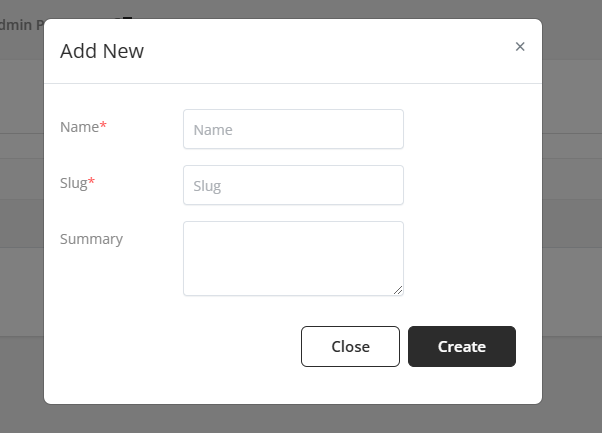
Task: Click the red asterisk beside Name
Action: (x=103, y=127)
